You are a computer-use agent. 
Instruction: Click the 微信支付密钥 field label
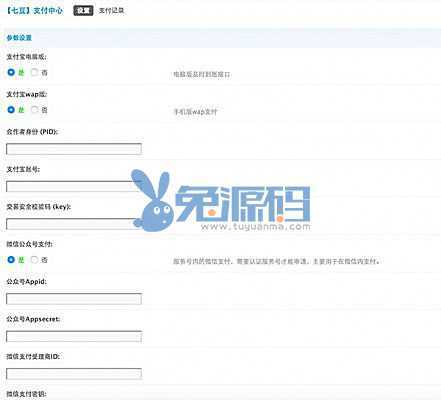(x=26, y=394)
